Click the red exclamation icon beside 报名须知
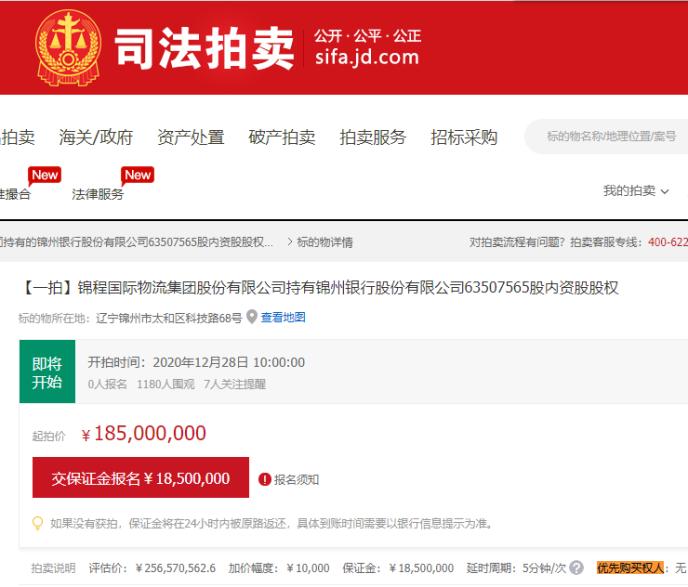688x587 pixels. coord(265,479)
